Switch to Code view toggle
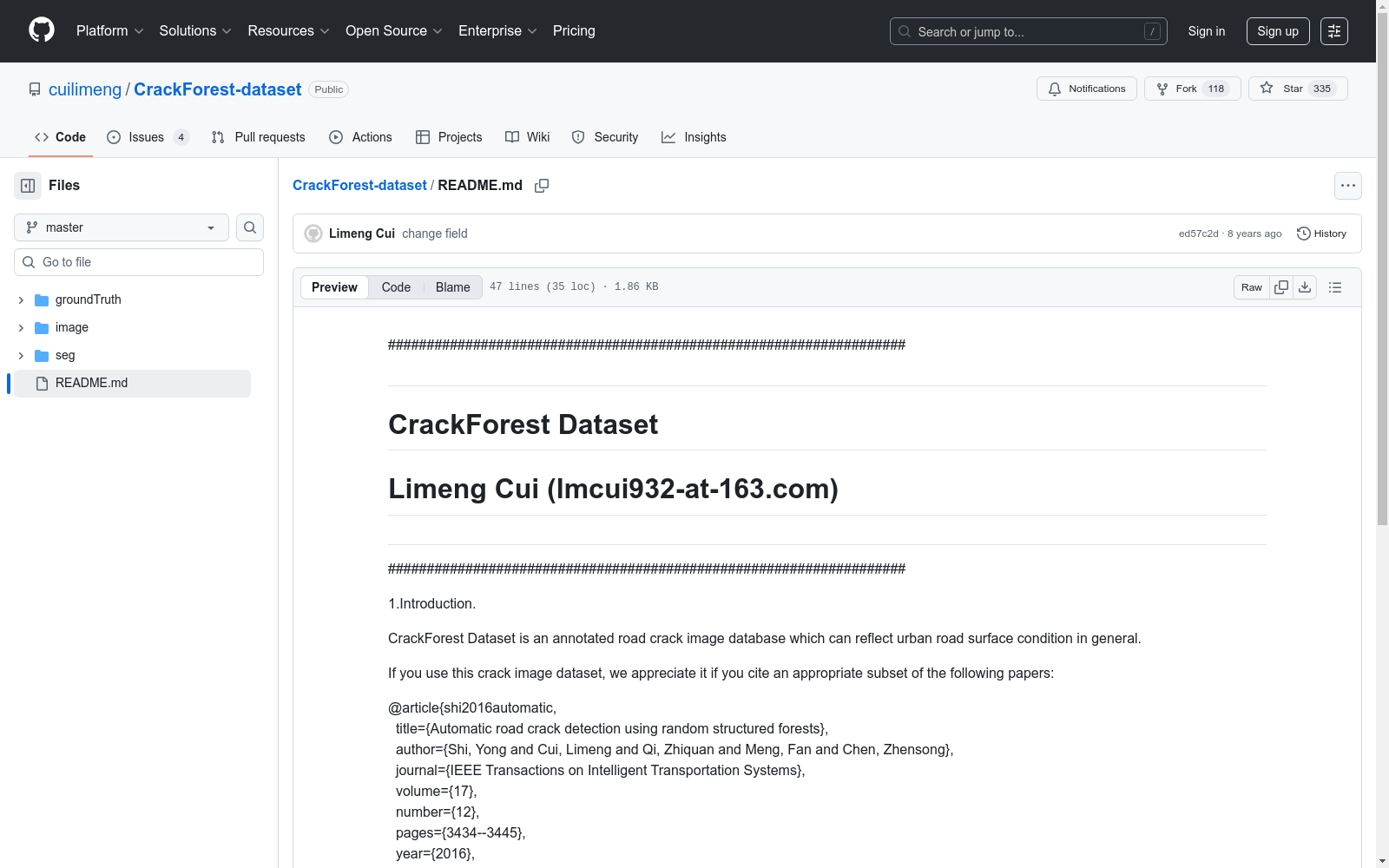The image size is (1389, 868). pos(396,287)
